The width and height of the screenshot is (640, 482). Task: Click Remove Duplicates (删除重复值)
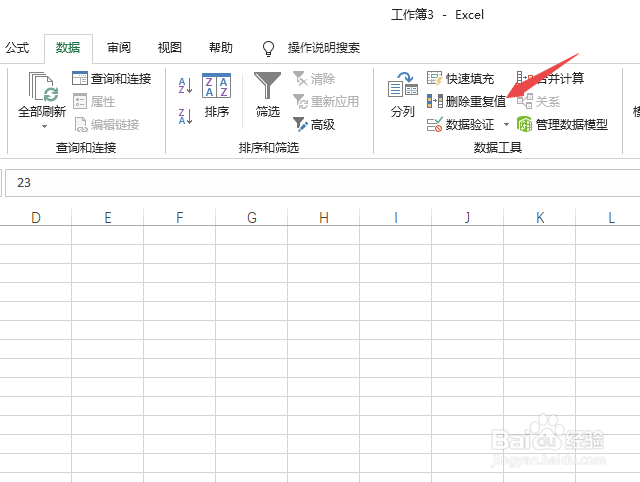[466, 101]
